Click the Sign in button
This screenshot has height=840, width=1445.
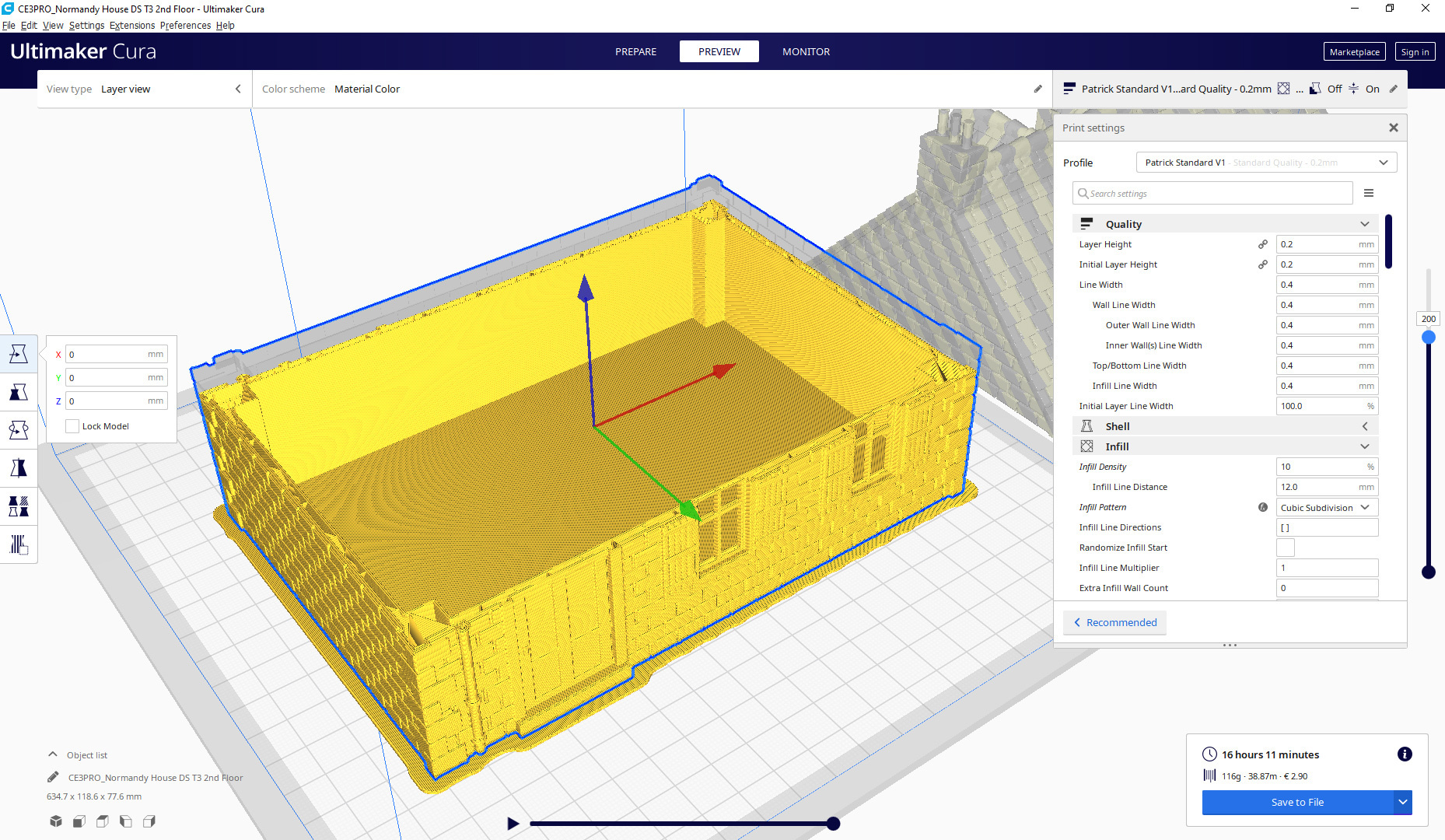coord(1415,51)
